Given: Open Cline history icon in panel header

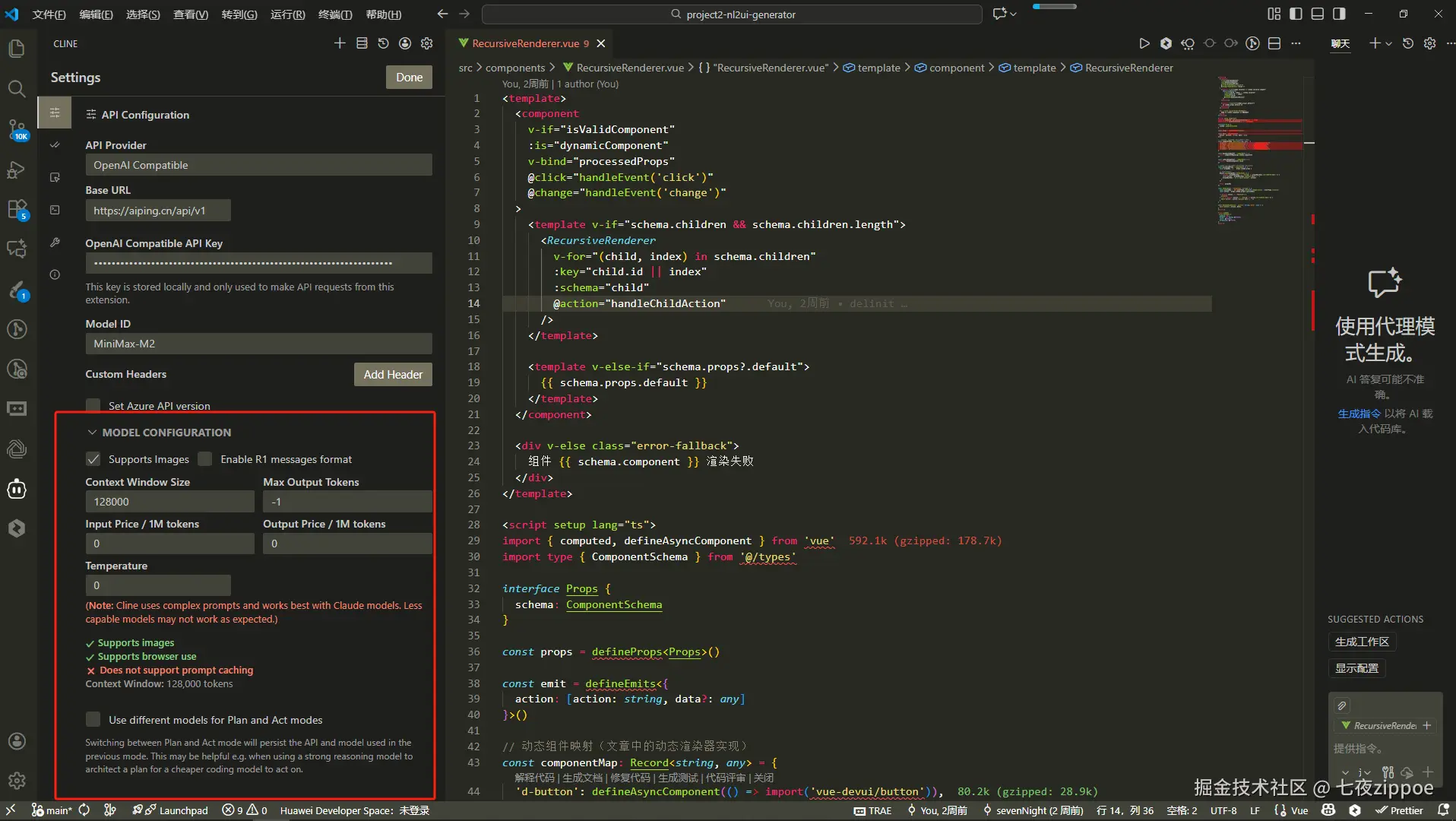Looking at the screenshot, I should [383, 44].
